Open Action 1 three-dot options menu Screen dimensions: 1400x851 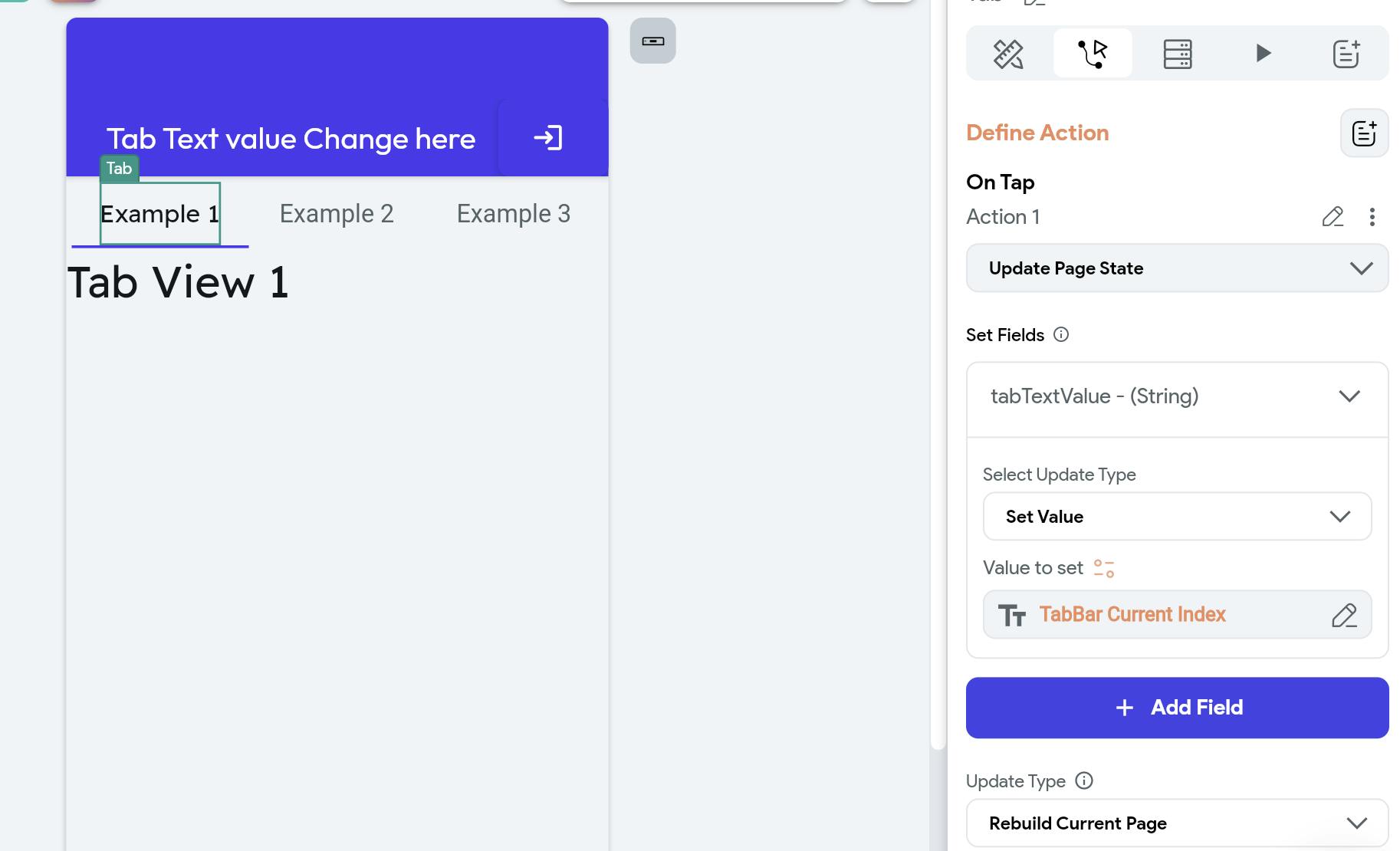coord(1372,217)
